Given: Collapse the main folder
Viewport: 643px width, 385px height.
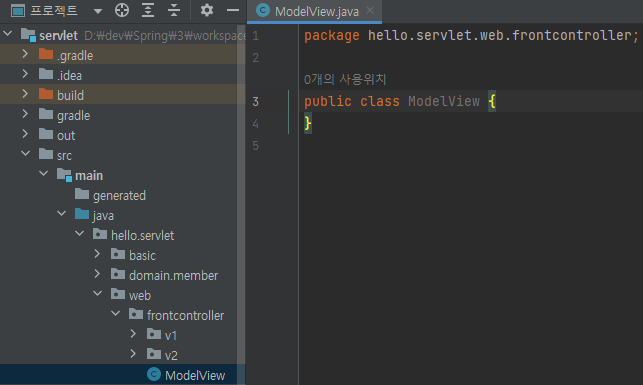Looking at the screenshot, I should 43,174.
